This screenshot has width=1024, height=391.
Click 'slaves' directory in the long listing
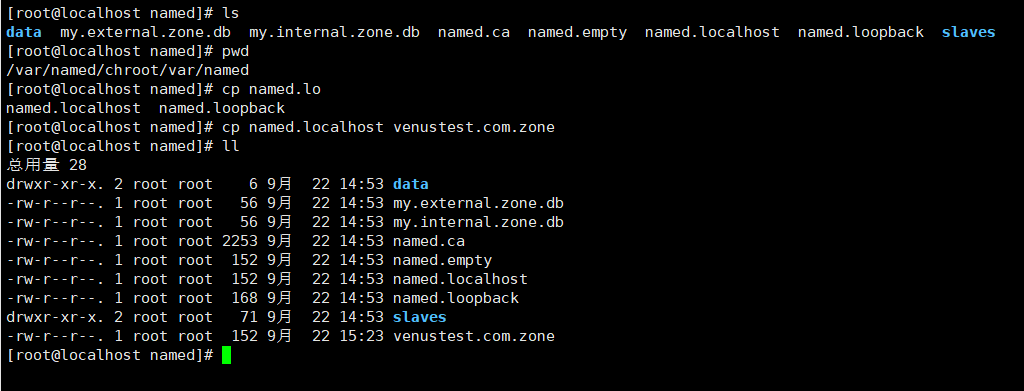[420, 317]
